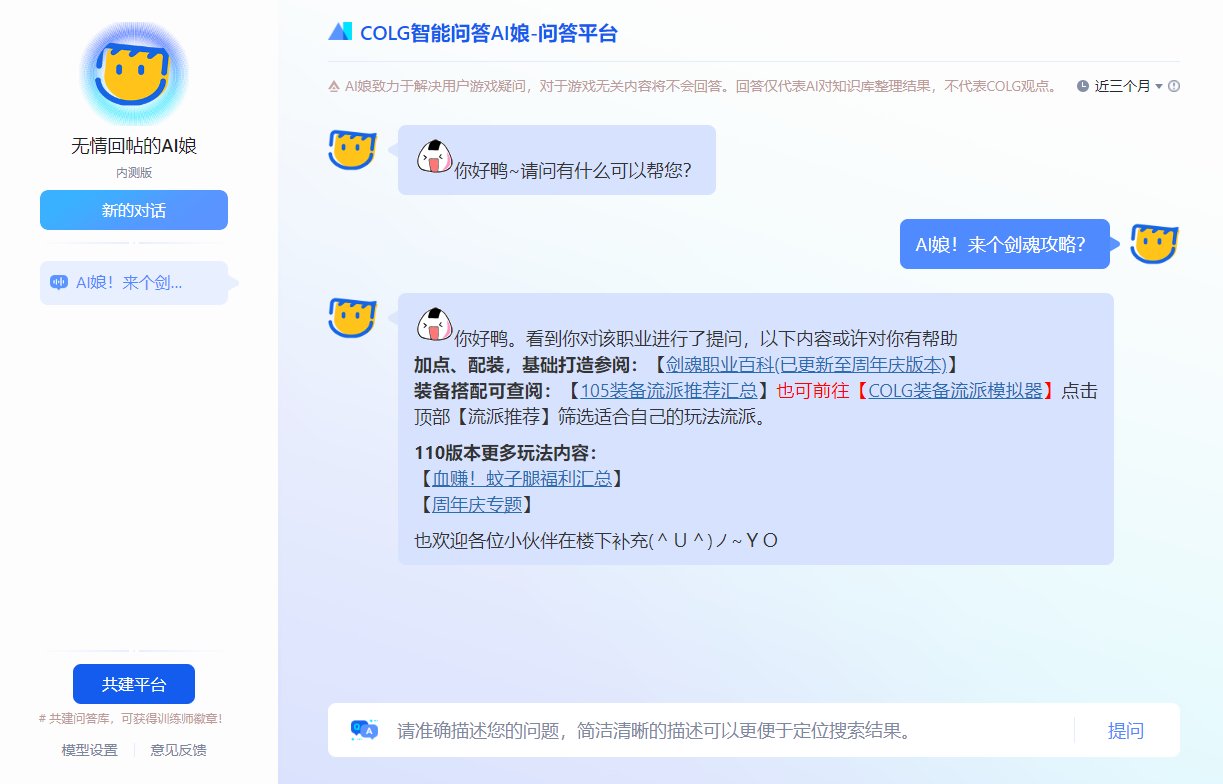Screen dimensions: 1223x784
Task: Click the 内测版 label
Action: (134, 173)
